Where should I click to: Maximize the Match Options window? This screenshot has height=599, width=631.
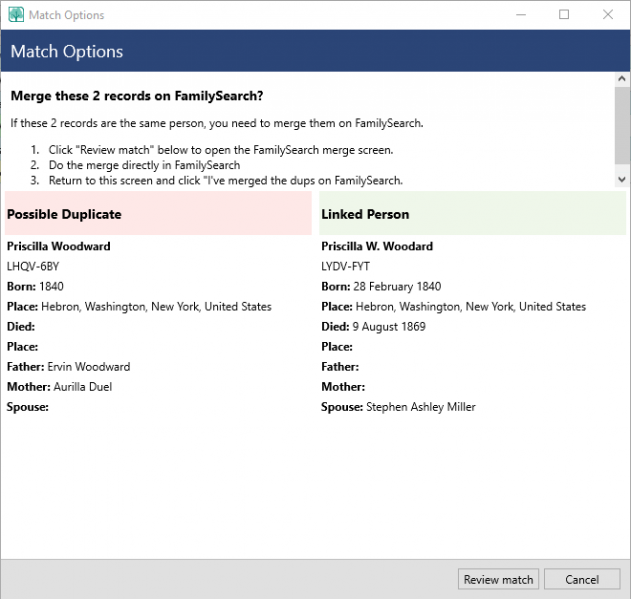click(564, 15)
